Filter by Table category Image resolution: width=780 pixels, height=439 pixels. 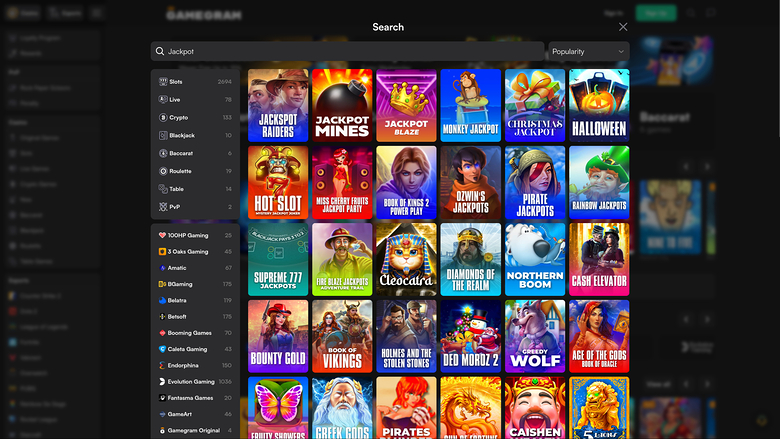[195, 189]
